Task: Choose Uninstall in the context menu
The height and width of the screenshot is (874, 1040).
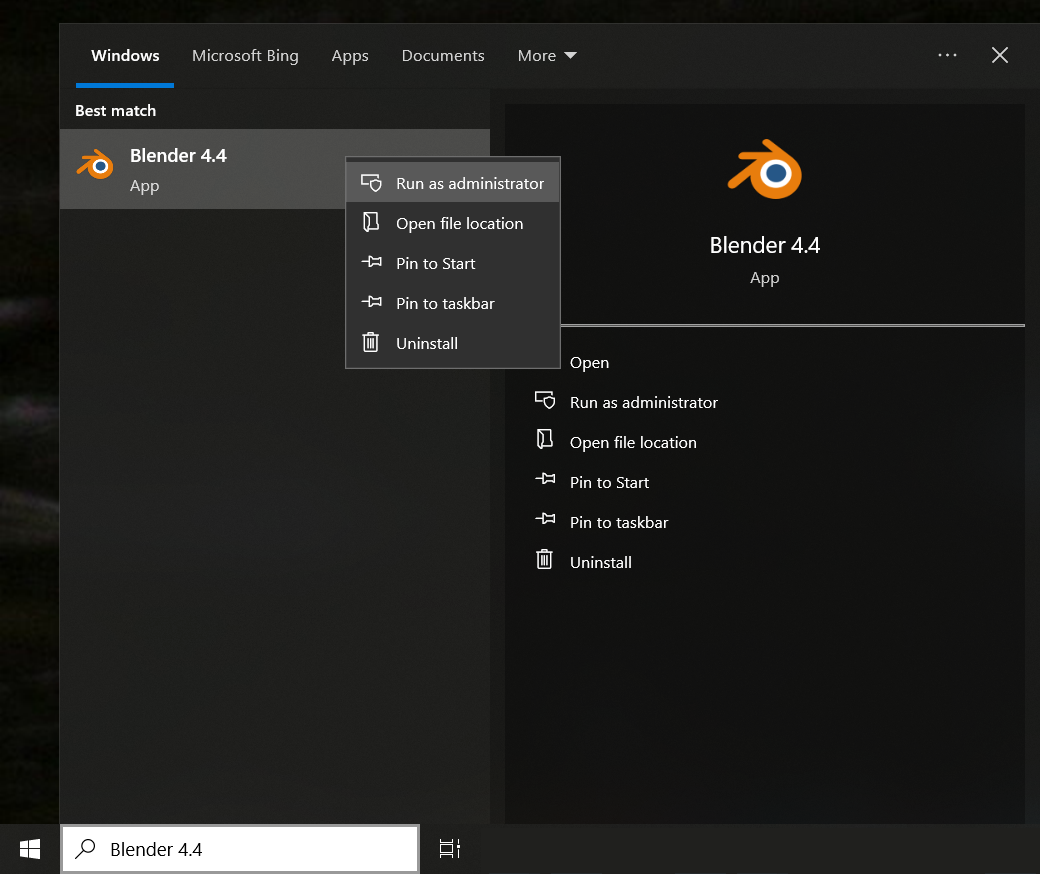Action: pyautogui.click(x=453, y=343)
